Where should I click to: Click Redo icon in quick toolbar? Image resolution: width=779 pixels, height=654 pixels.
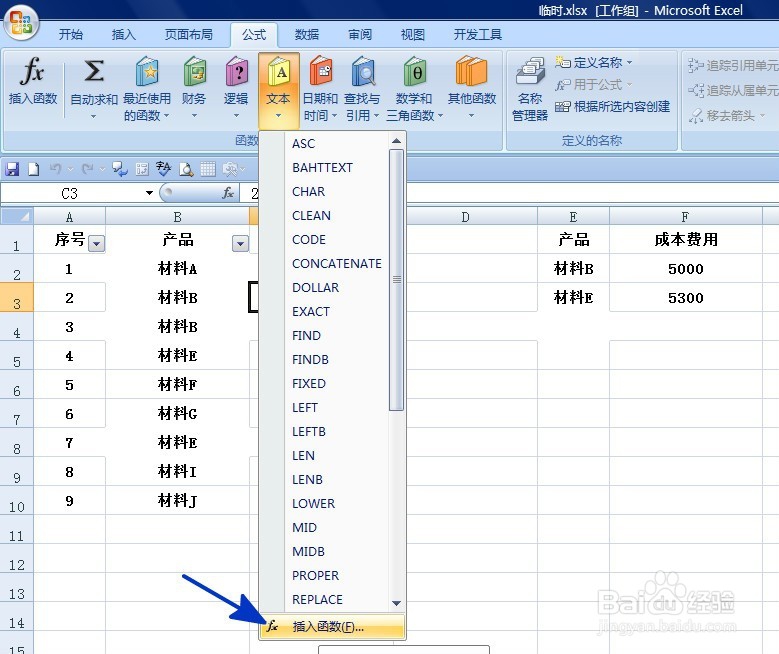coord(87,169)
